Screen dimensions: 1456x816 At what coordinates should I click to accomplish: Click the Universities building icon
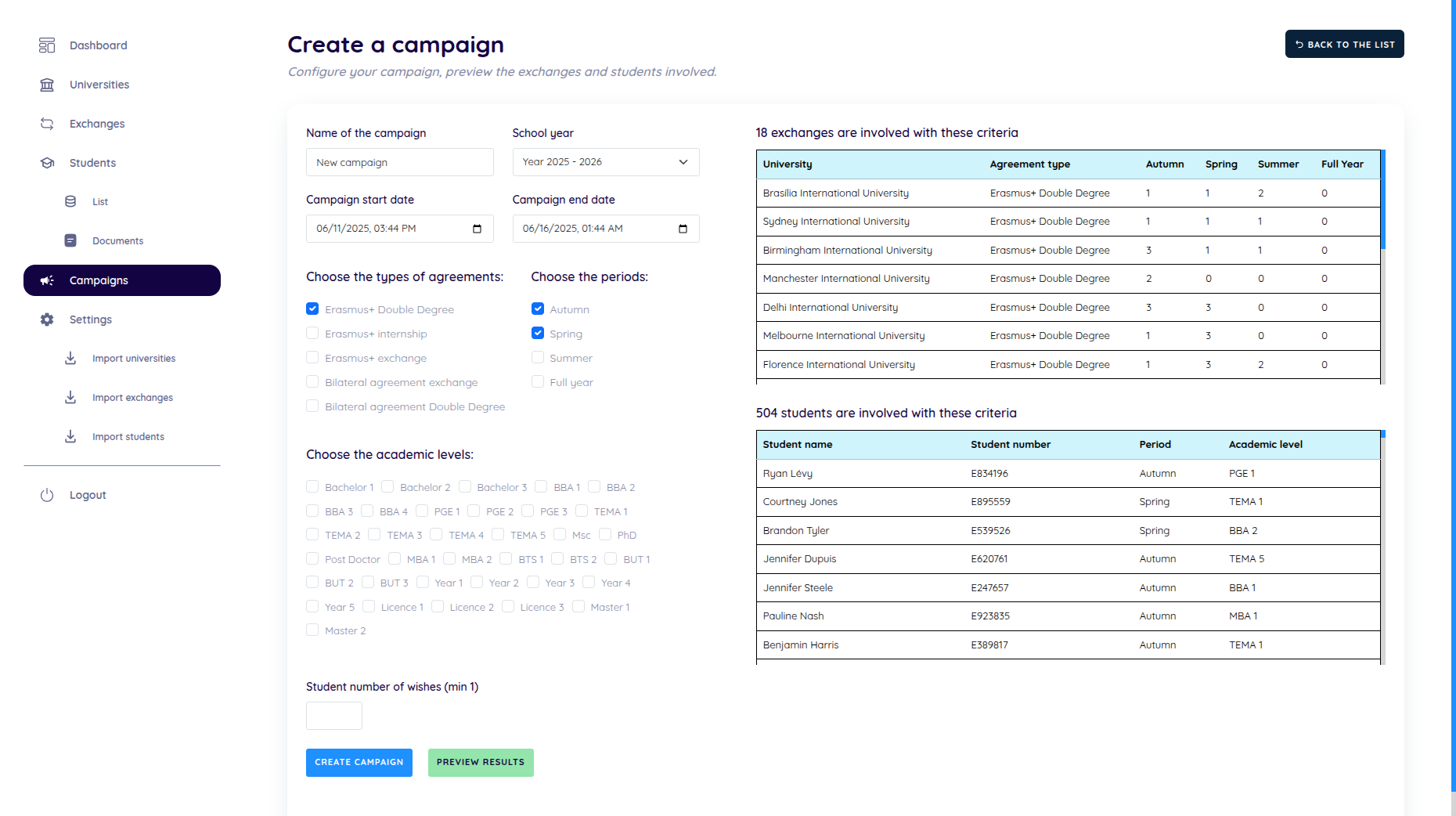coord(47,85)
